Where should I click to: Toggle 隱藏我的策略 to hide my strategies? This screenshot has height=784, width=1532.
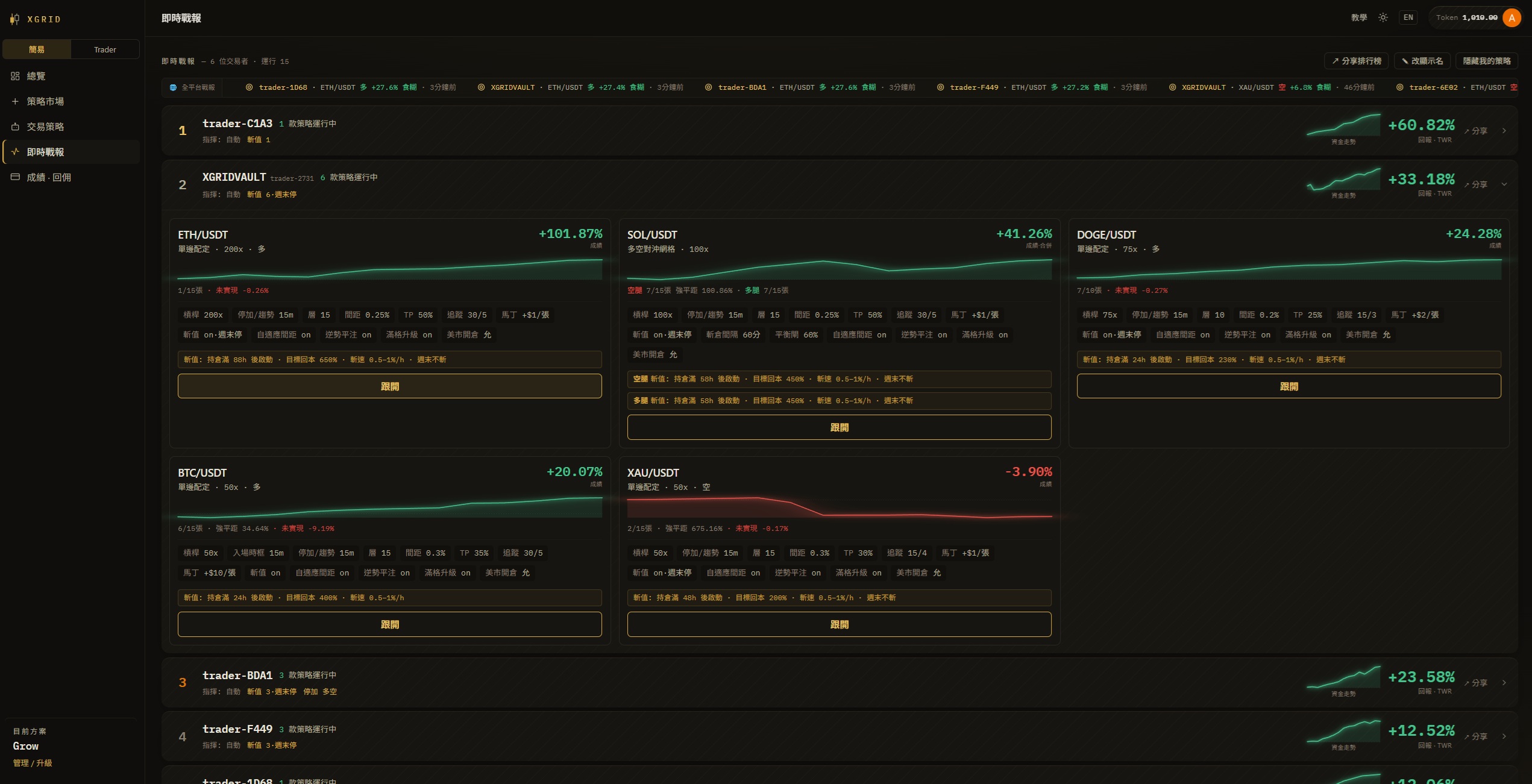1487,61
